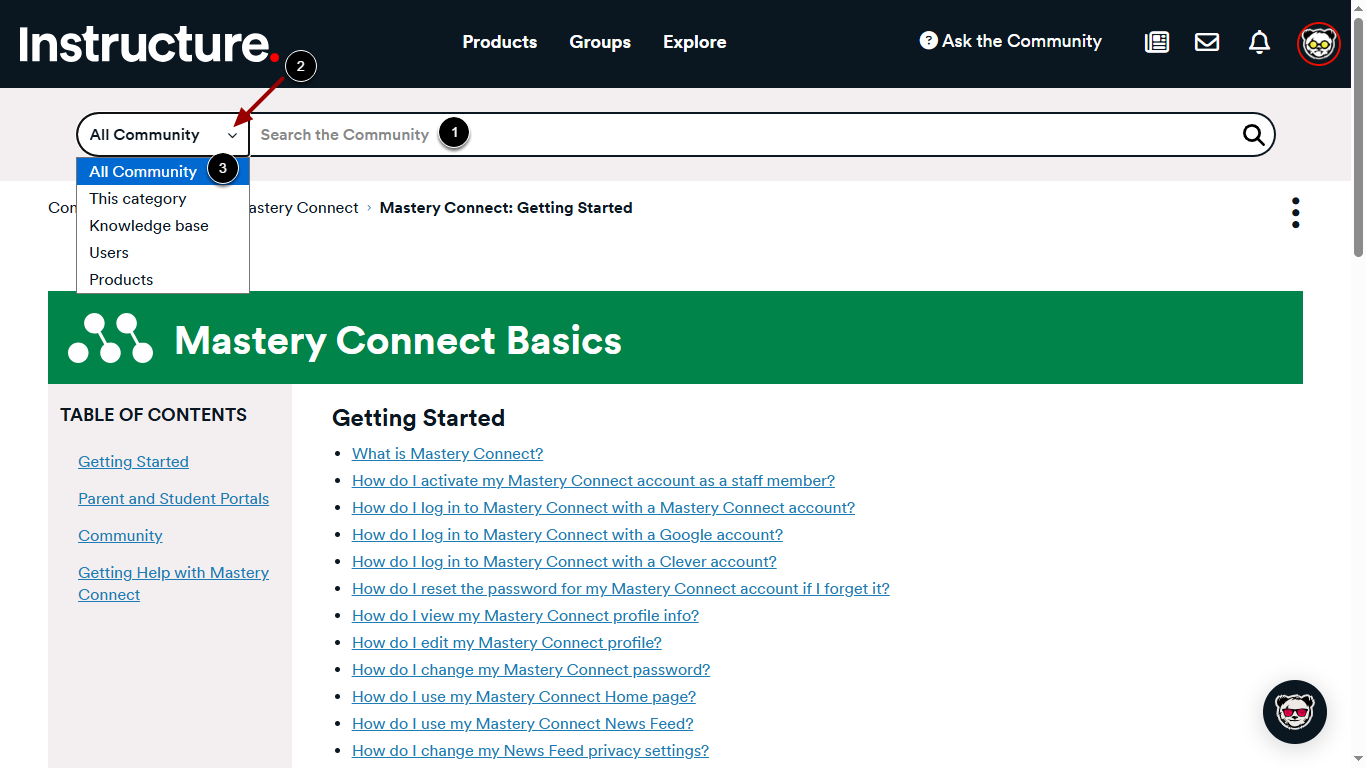This screenshot has width=1366, height=768.
Task: Open the Parent and Student Portals section
Action: [173, 498]
